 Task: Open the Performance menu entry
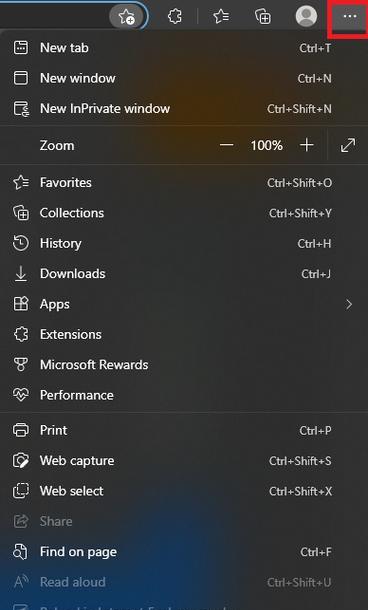184,395
